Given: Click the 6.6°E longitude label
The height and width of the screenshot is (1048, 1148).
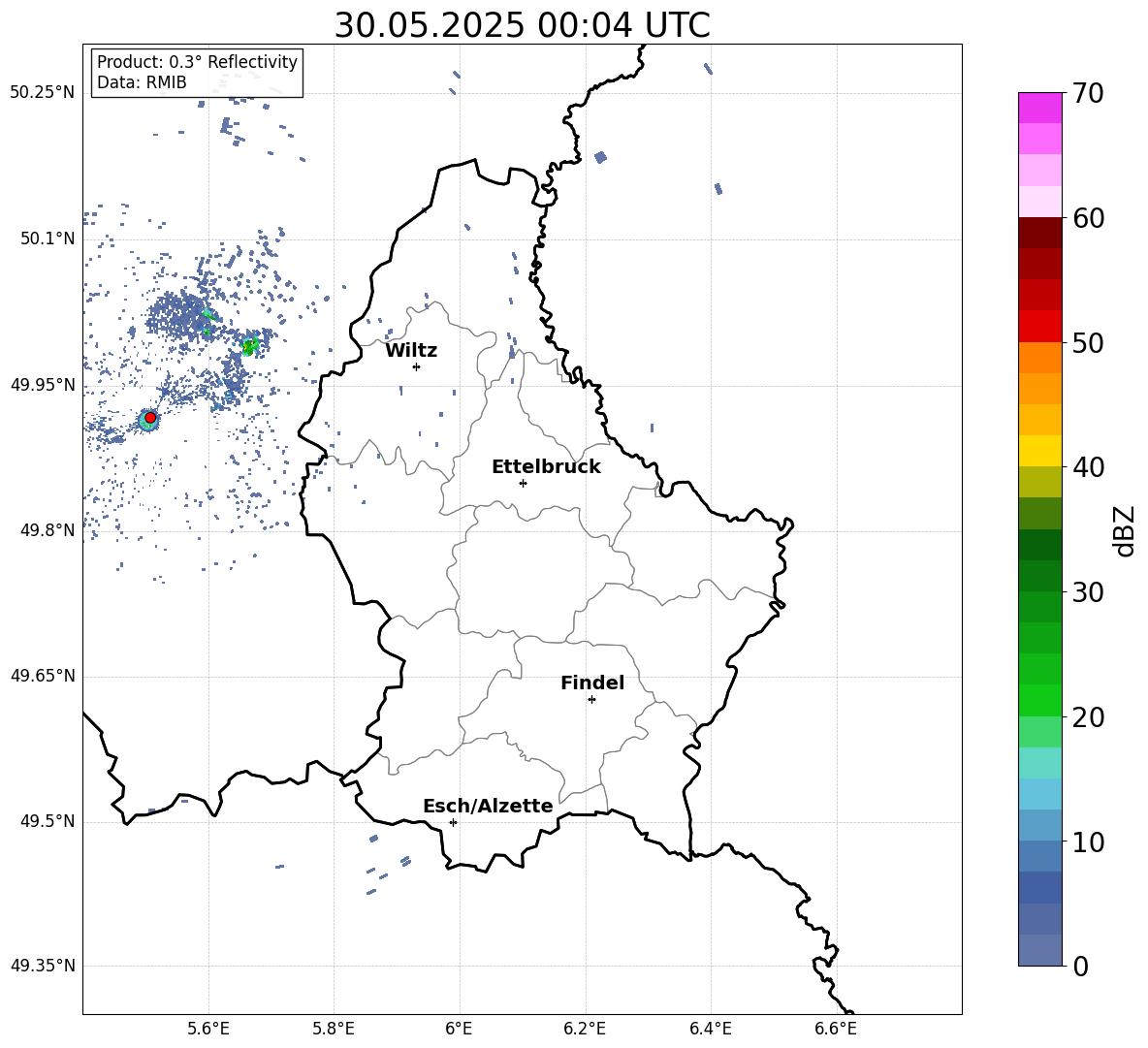Looking at the screenshot, I should point(836,1029).
